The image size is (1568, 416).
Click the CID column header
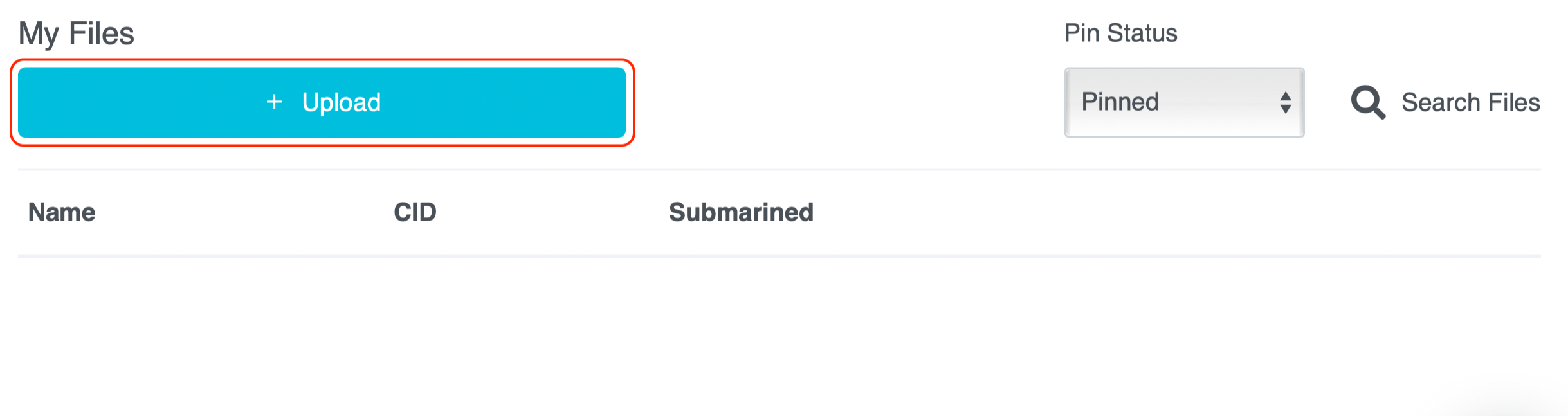click(x=415, y=212)
